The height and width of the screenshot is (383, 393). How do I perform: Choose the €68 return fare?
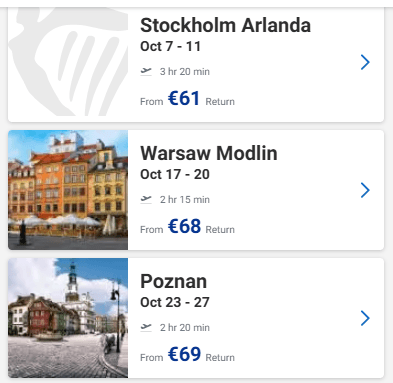184,226
